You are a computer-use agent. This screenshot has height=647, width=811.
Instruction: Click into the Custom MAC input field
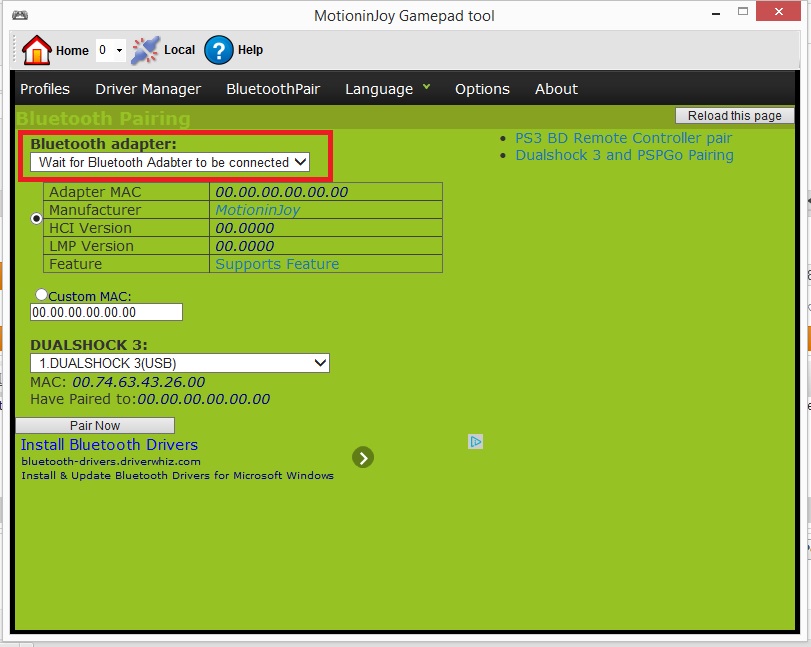pos(106,312)
